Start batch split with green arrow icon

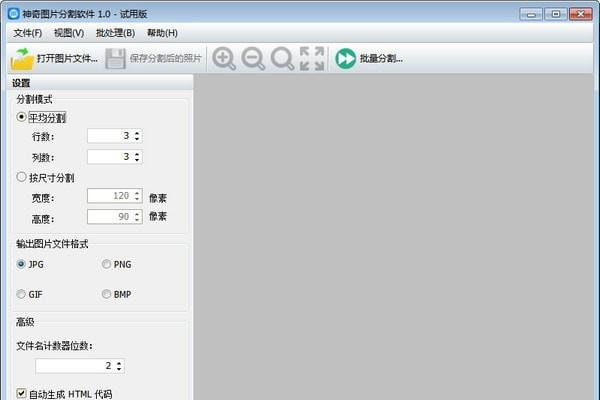tap(346, 59)
